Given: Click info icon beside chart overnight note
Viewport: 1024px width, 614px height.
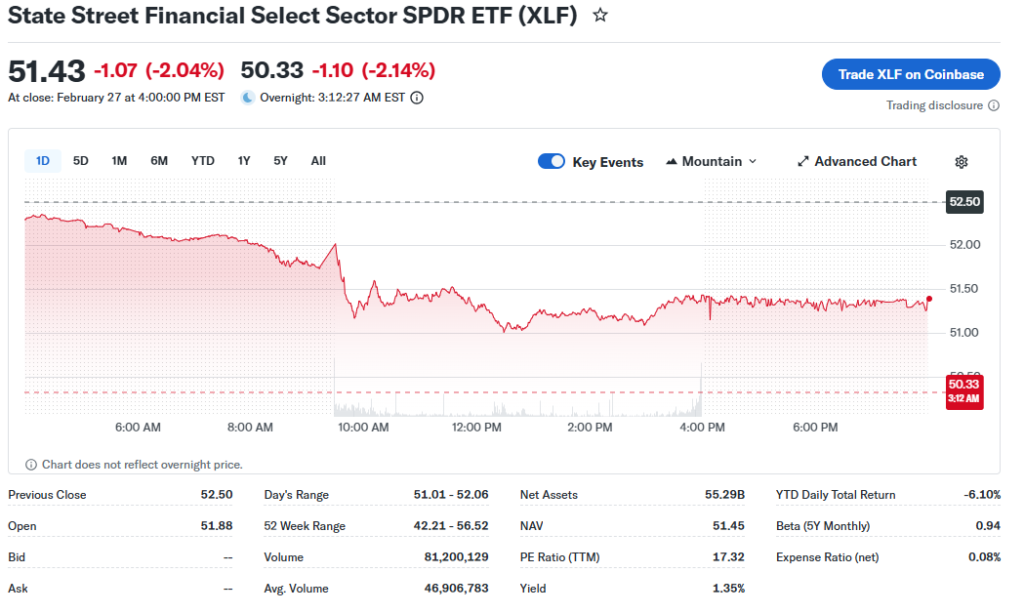Looking at the screenshot, I should pyautogui.click(x=31, y=464).
